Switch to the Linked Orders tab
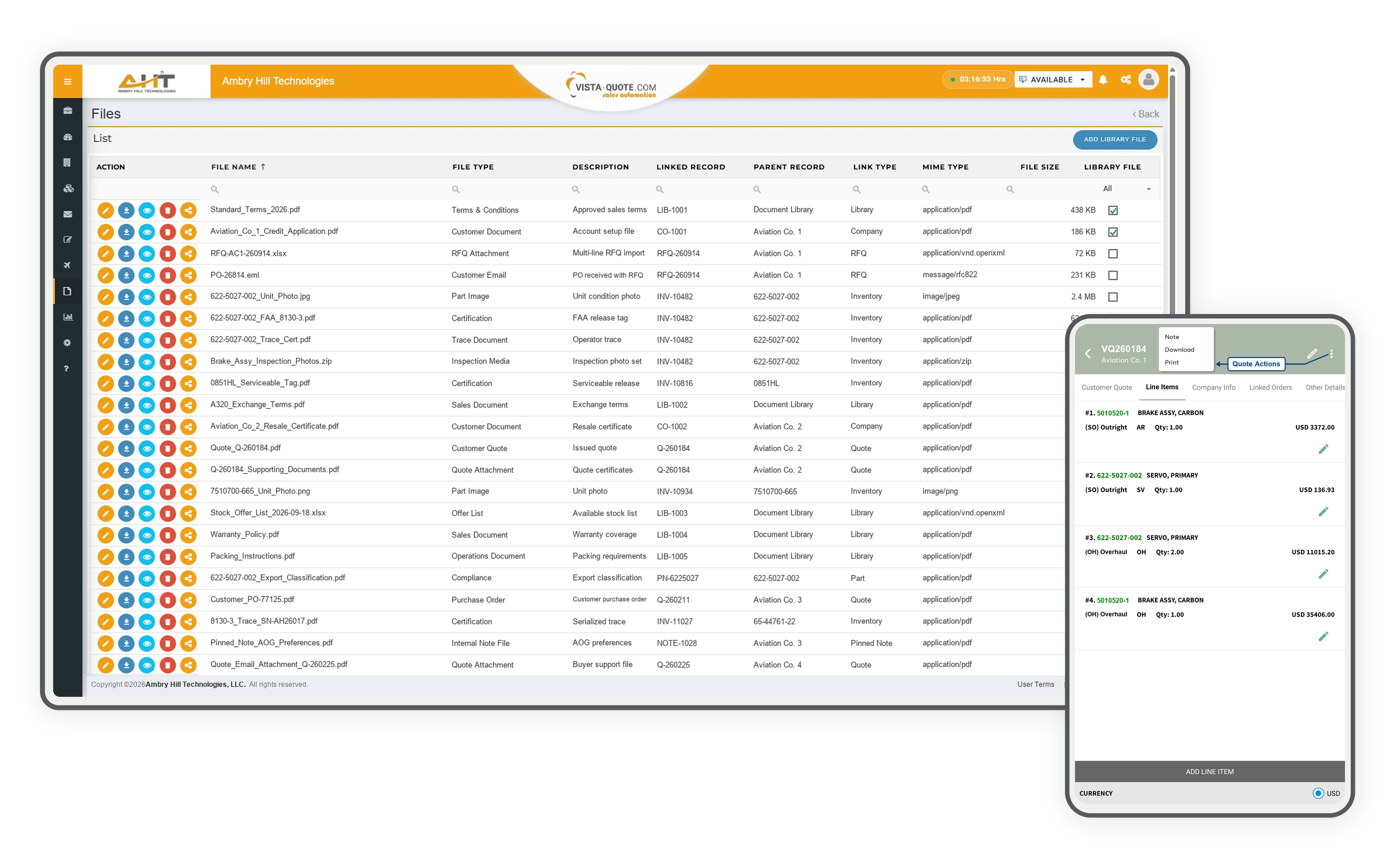 click(x=1270, y=388)
